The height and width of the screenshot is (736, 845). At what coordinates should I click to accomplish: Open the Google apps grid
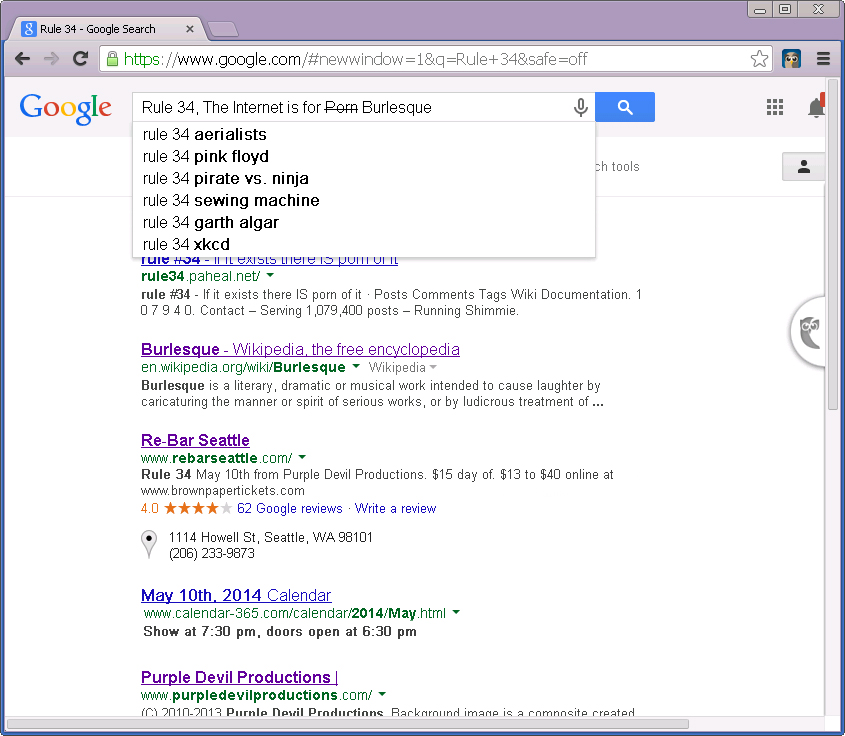pyautogui.click(x=774, y=107)
